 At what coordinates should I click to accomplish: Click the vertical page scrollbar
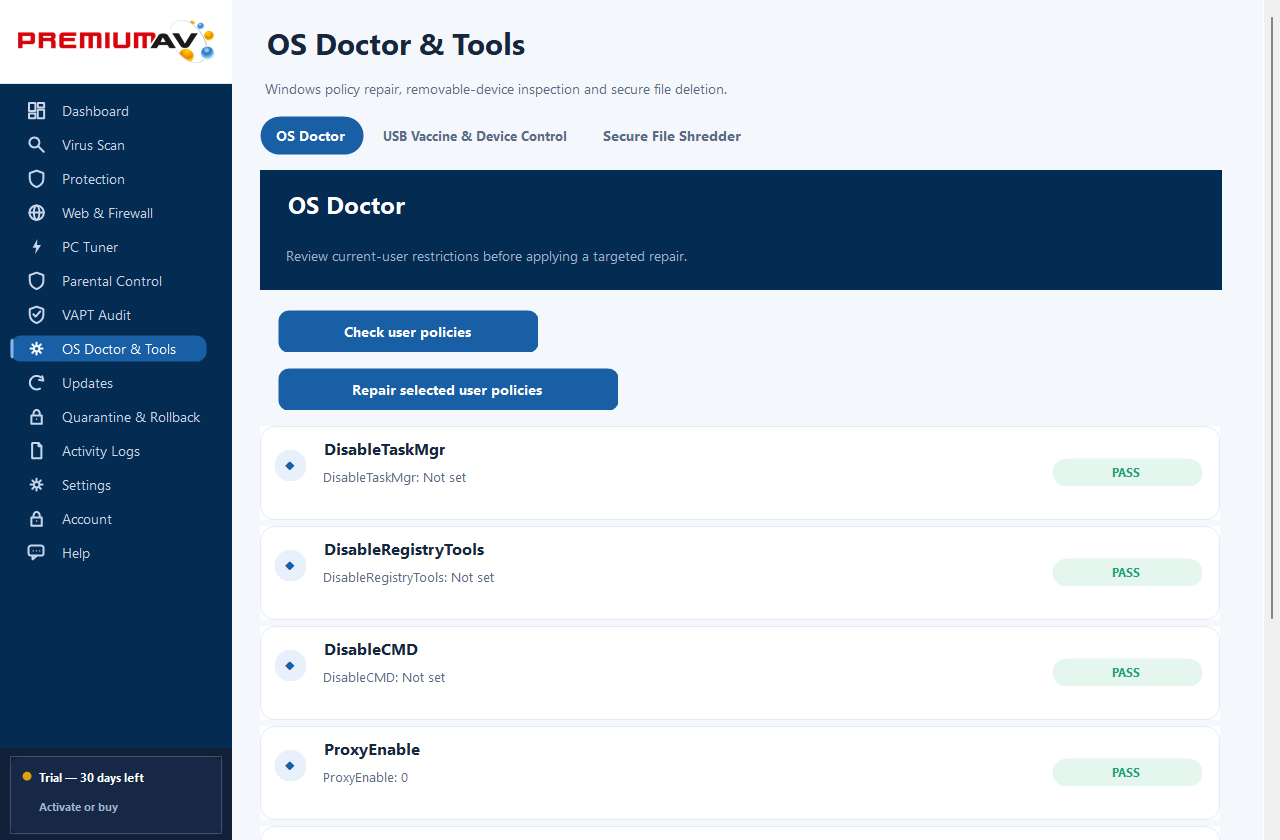click(x=1272, y=320)
